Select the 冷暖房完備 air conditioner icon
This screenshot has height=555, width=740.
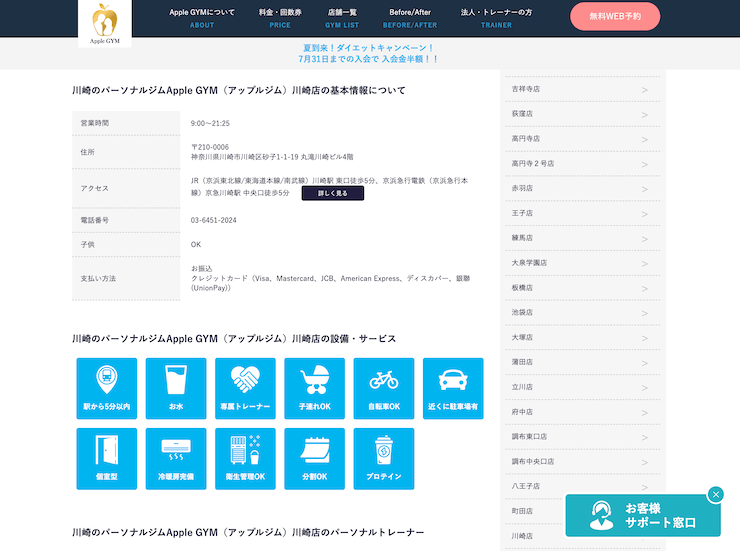click(176, 459)
